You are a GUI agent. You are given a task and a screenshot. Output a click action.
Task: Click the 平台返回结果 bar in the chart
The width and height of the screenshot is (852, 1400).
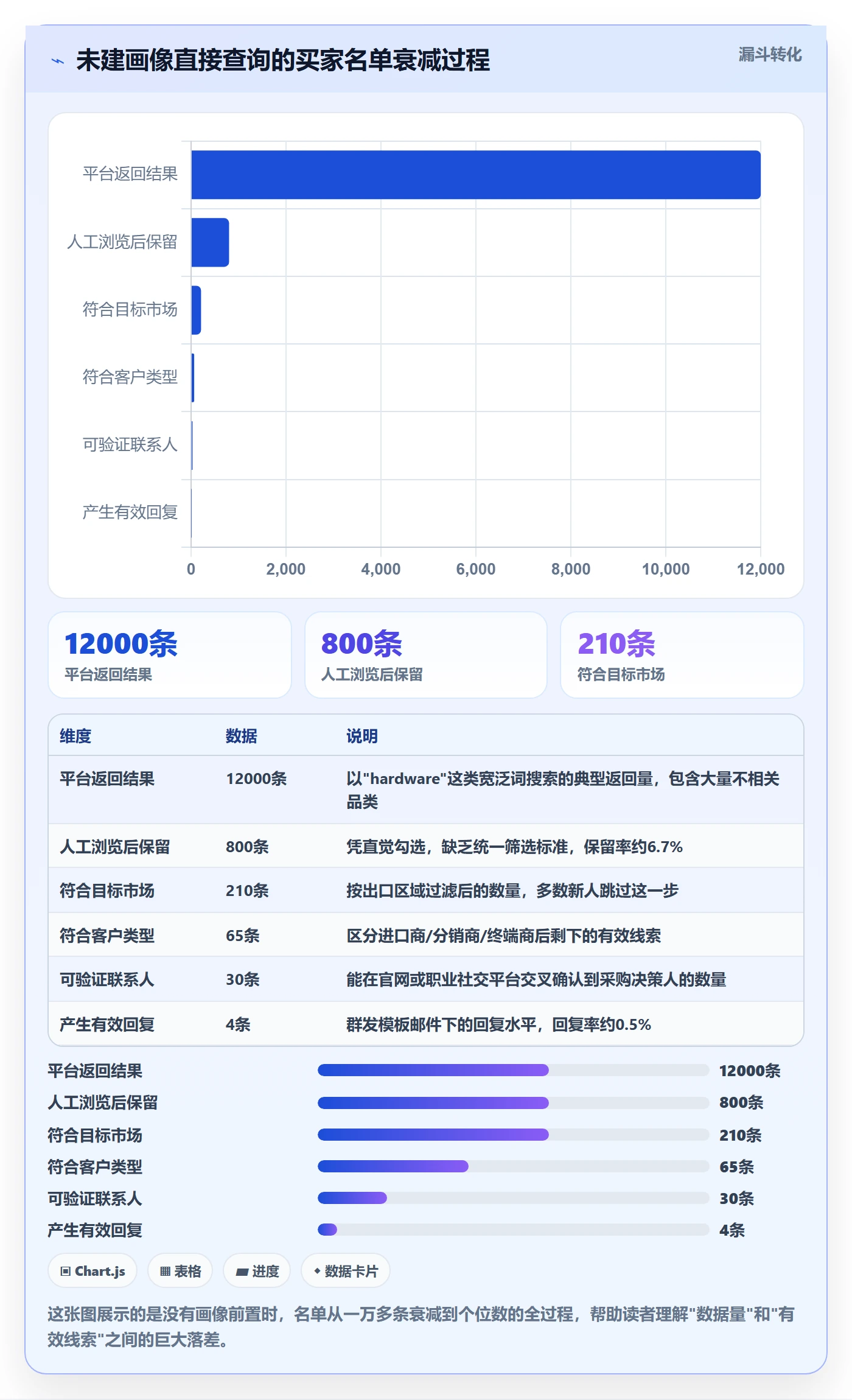476,175
